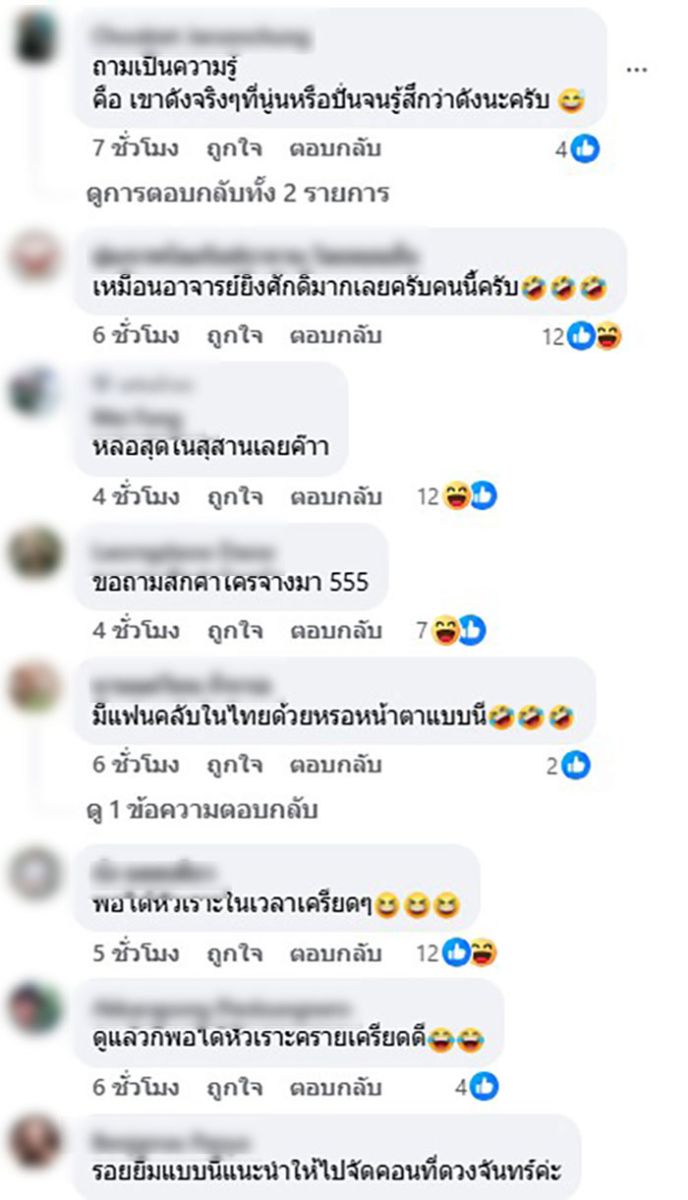Reply to the ขอถามสักคำ 555 comment
This screenshot has height=1200, width=688.
point(336,631)
